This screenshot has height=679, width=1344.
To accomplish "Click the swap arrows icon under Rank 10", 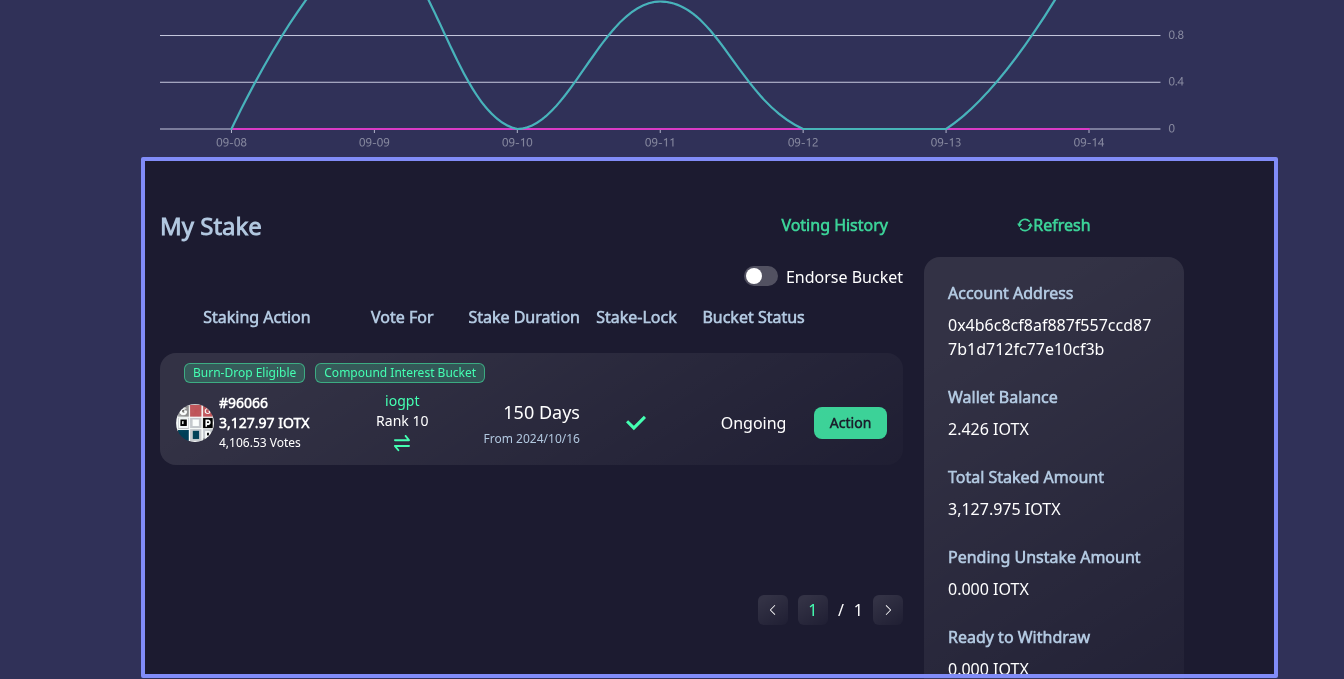I will 401,443.
